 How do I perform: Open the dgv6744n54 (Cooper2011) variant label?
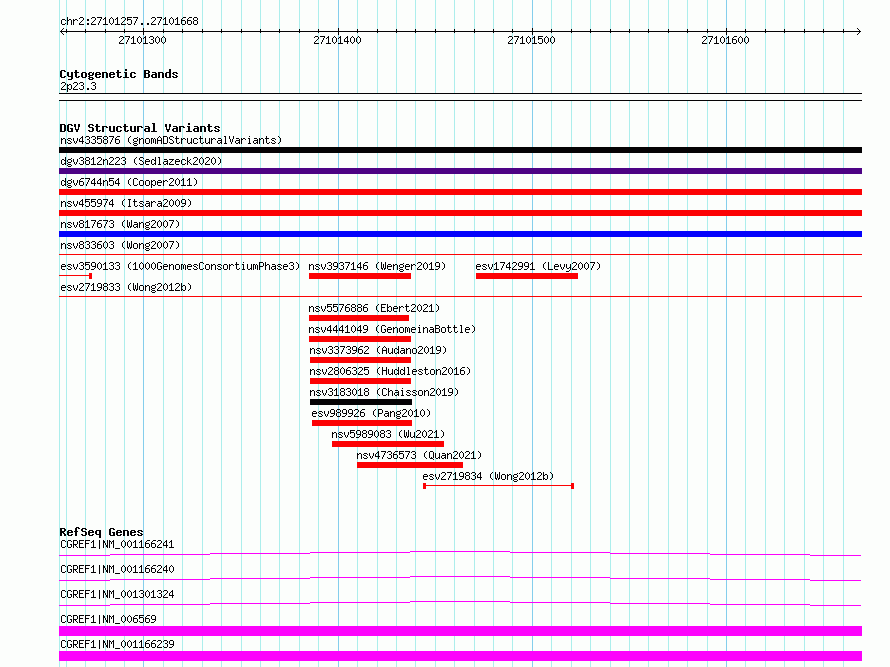pos(129,182)
